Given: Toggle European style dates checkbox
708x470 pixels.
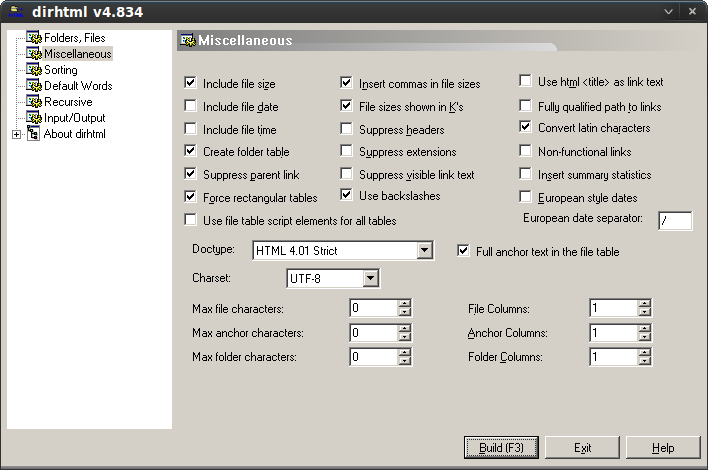Looking at the screenshot, I should tap(526, 198).
